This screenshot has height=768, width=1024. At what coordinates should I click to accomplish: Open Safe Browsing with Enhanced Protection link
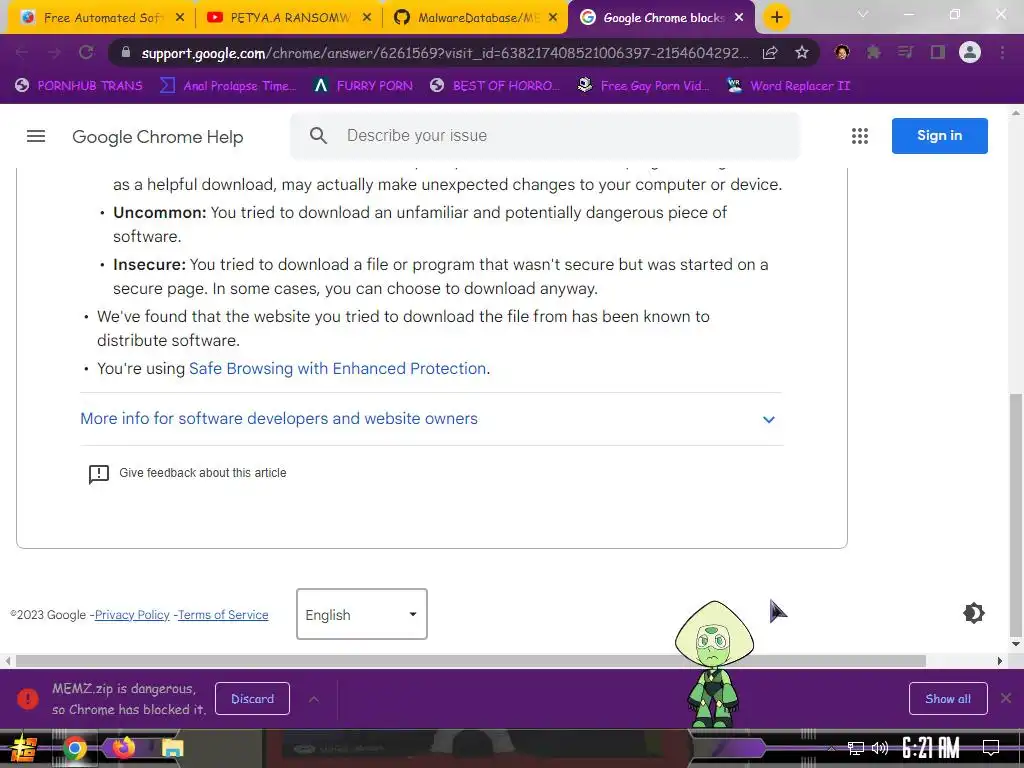(338, 369)
